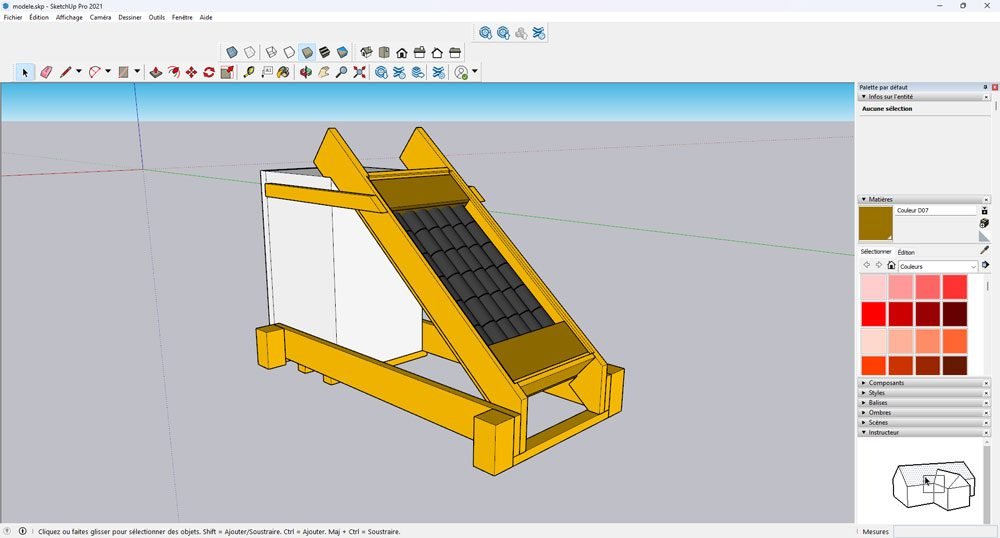The image size is (1000, 538).
Task: Select the Rectangle shape tool
Action: [x=124, y=72]
